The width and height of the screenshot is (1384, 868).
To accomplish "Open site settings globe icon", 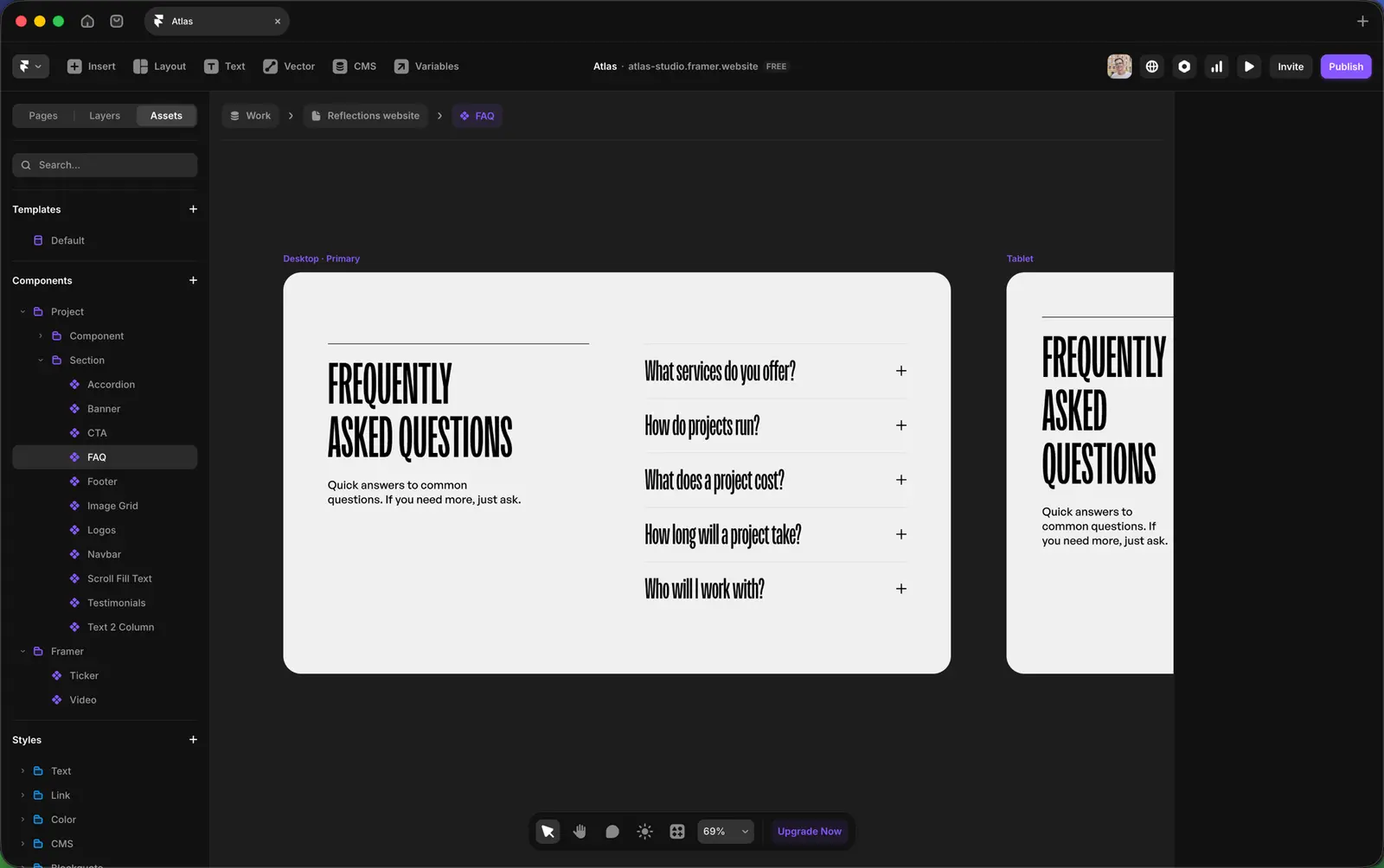I will [x=1152, y=67].
